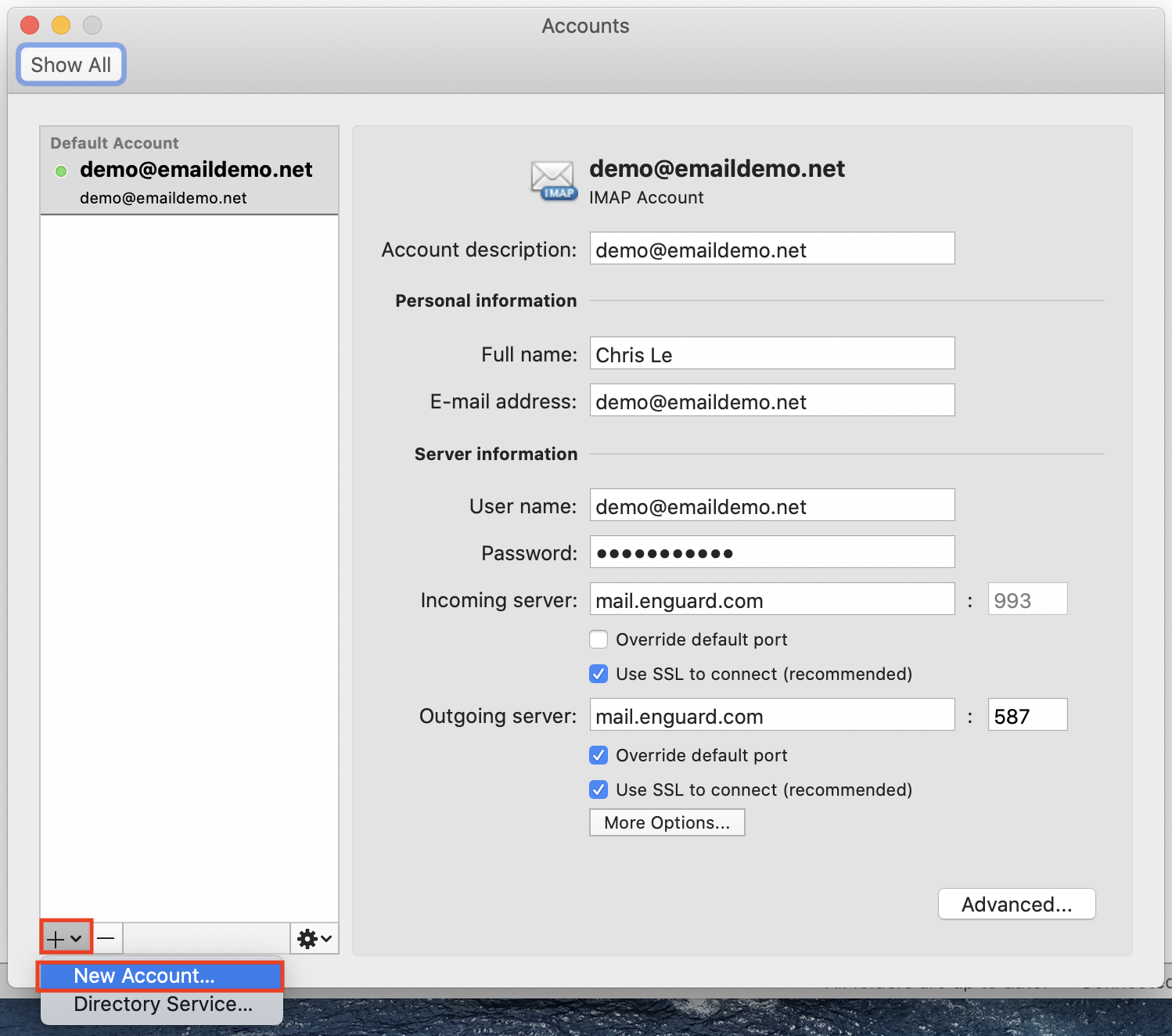Click the outgoing port field showing 587
Image resolution: width=1172 pixels, height=1036 pixels.
[1027, 715]
